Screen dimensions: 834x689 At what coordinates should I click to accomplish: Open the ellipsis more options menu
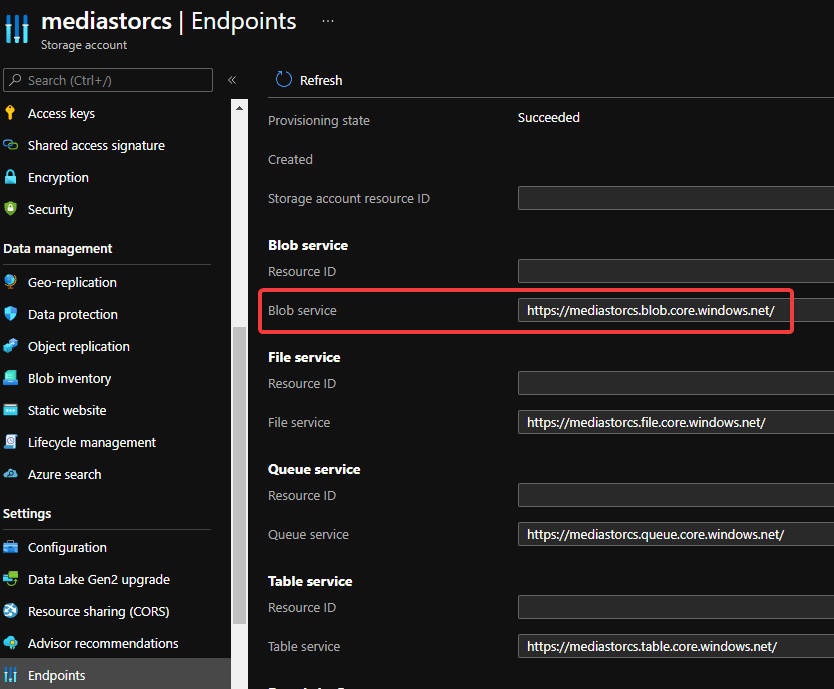328,21
